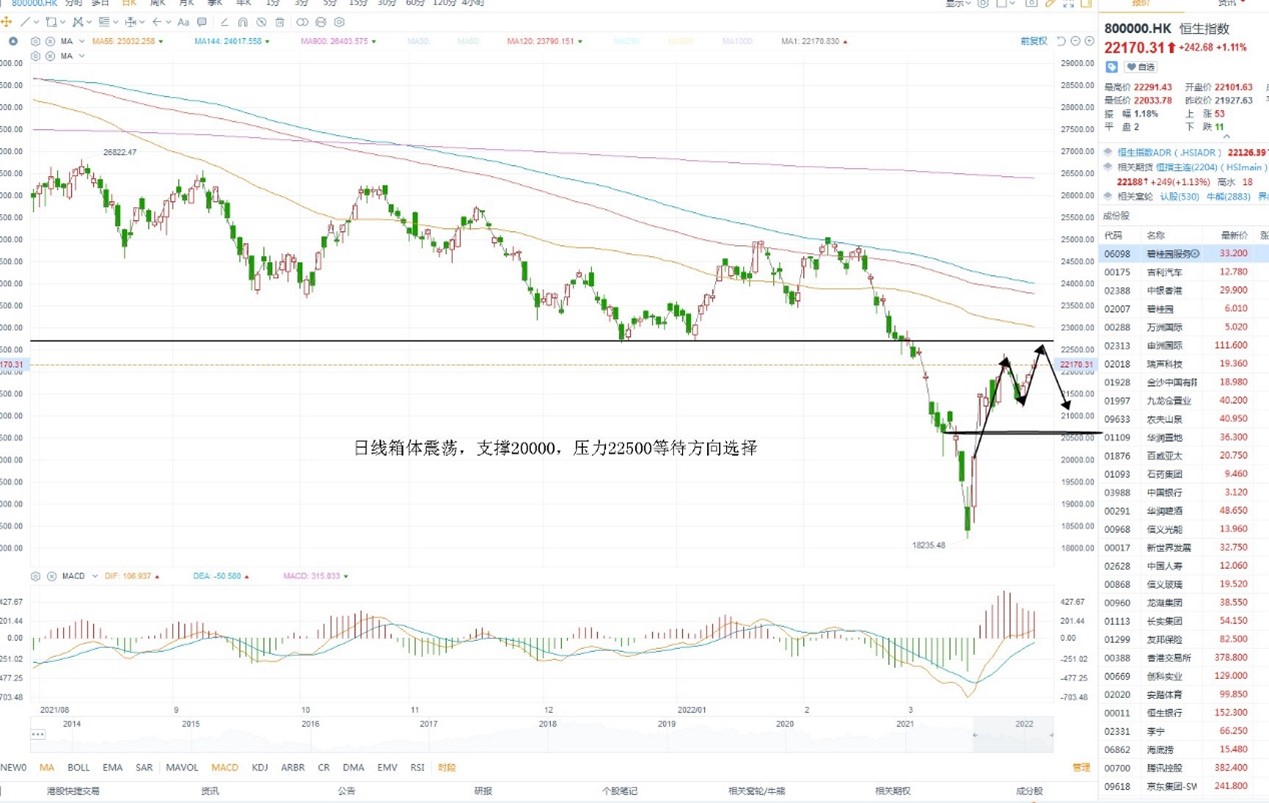Toggle the faded MA1000 line on
The image size is (1269, 803).
click(x=738, y=41)
